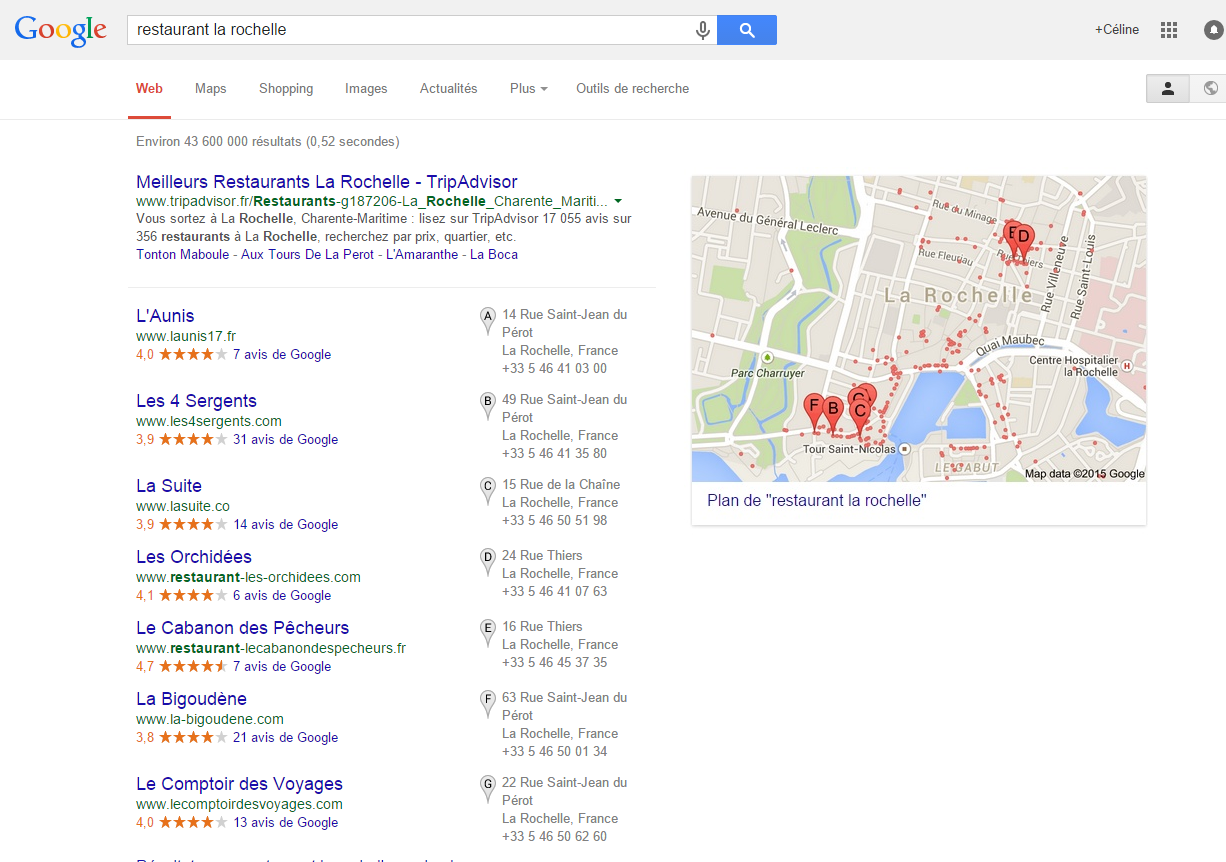Image resolution: width=1226 pixels, height=862 pixels.
Task: View 21 avis de Google reviews
Action: tap(286, 737)
